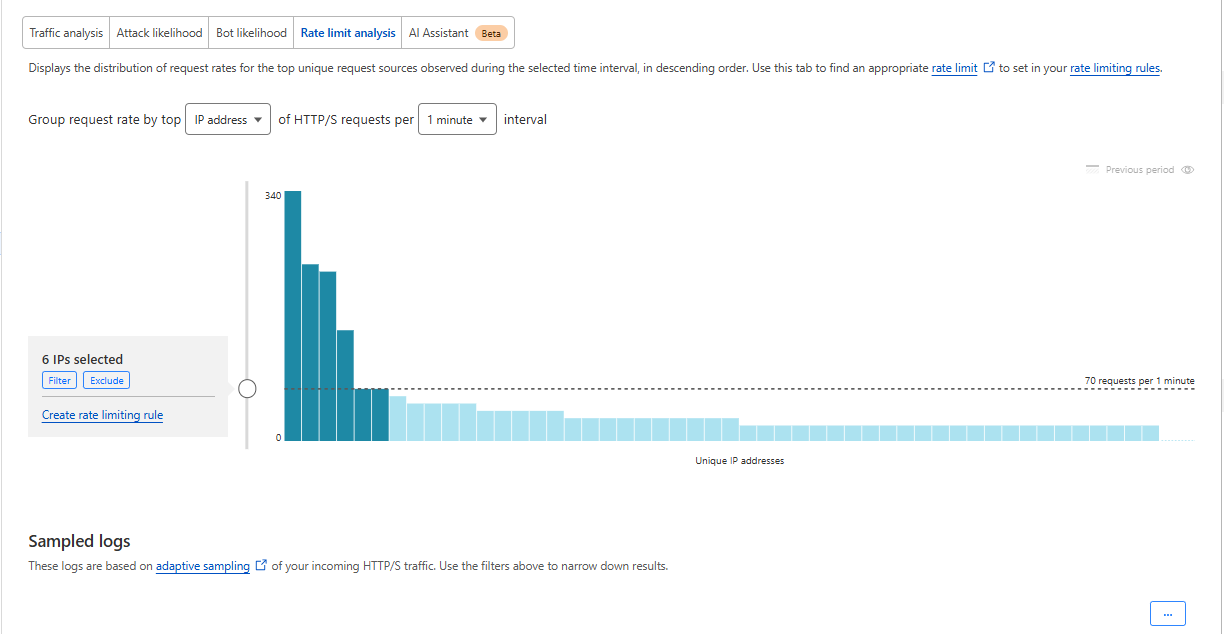This screenshot has width=1224, height=634.
Task: Open Create rate limiting rule link
Action: point(102,415)
